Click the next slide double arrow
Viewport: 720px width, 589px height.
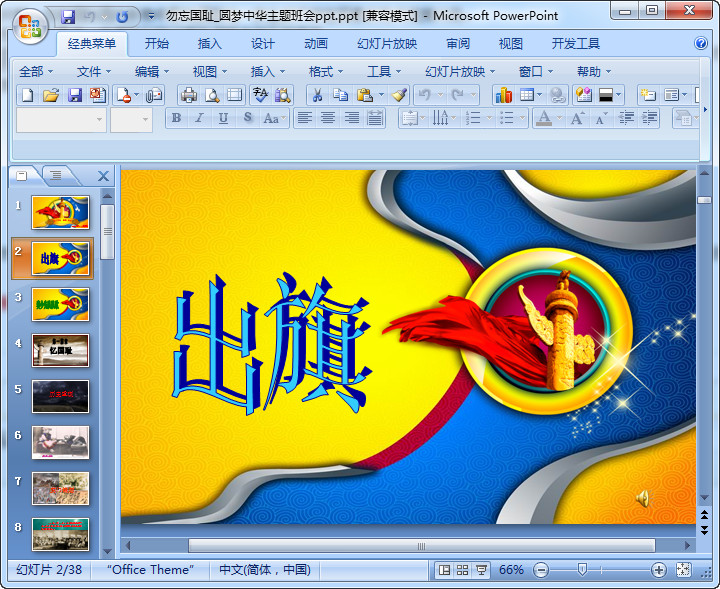click(704, 530)
